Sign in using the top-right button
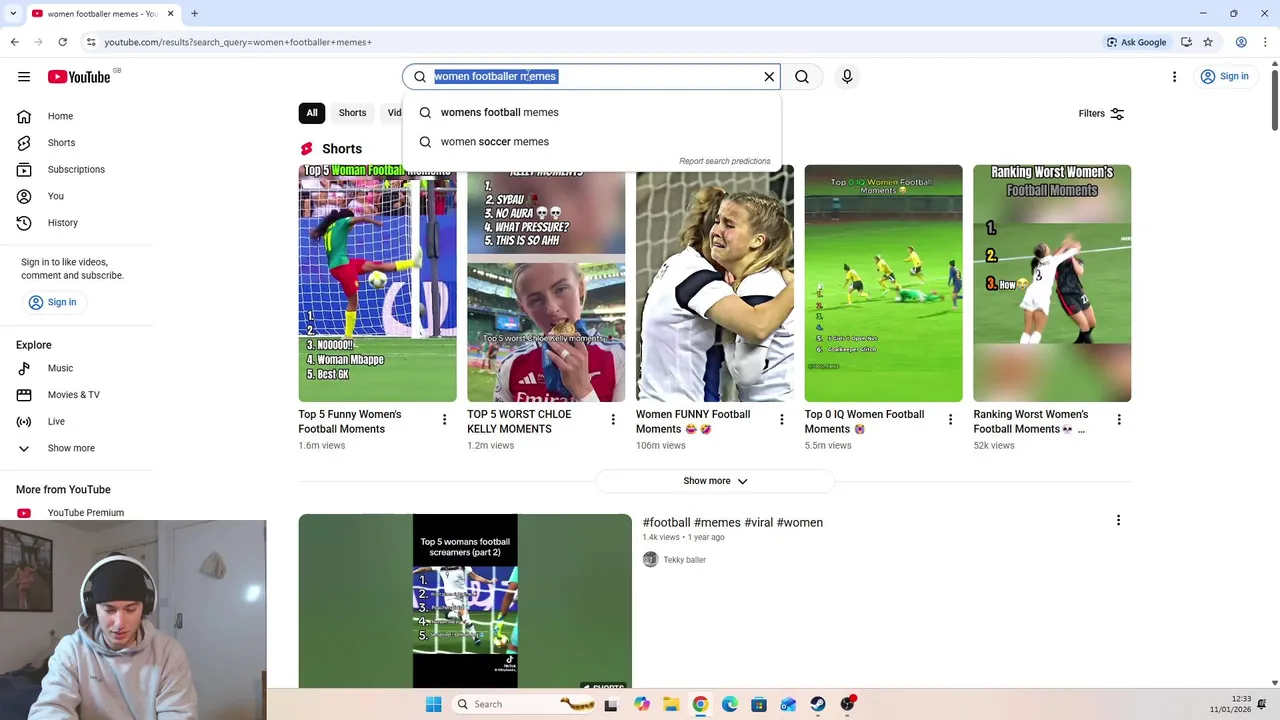Screen dimensions: 1280x720 point(1224,76)
